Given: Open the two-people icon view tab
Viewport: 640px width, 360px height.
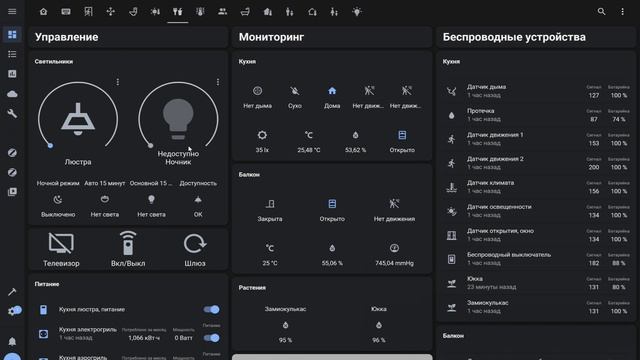Looking at the screenshot, I should 222,11.
